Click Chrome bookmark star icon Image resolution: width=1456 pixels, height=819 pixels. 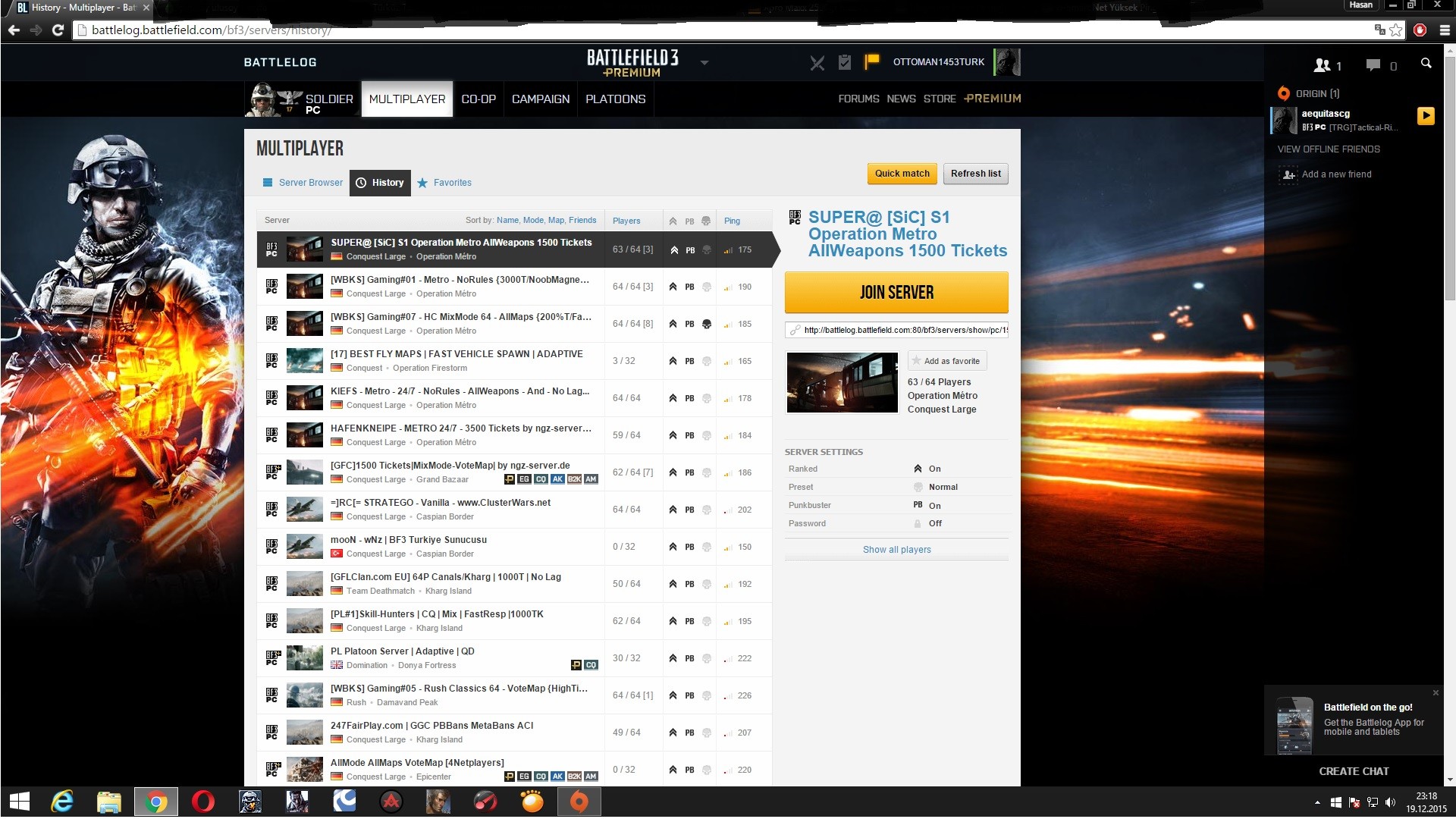tap(1396, 30)
